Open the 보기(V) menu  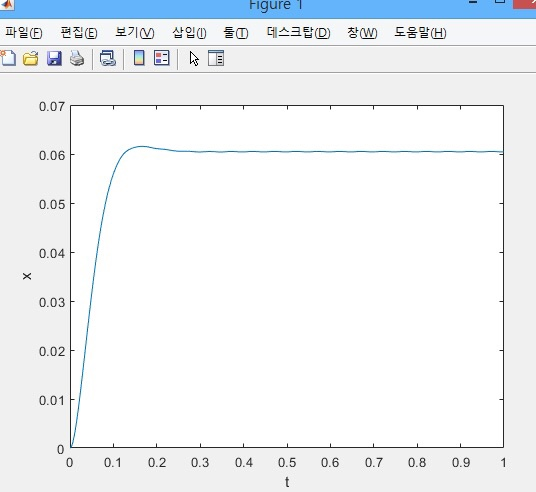(x=135, y=33)
